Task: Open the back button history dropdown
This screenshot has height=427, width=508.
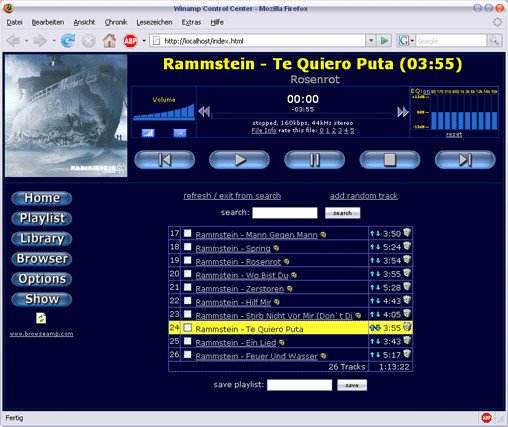Action: coord(26,41)
